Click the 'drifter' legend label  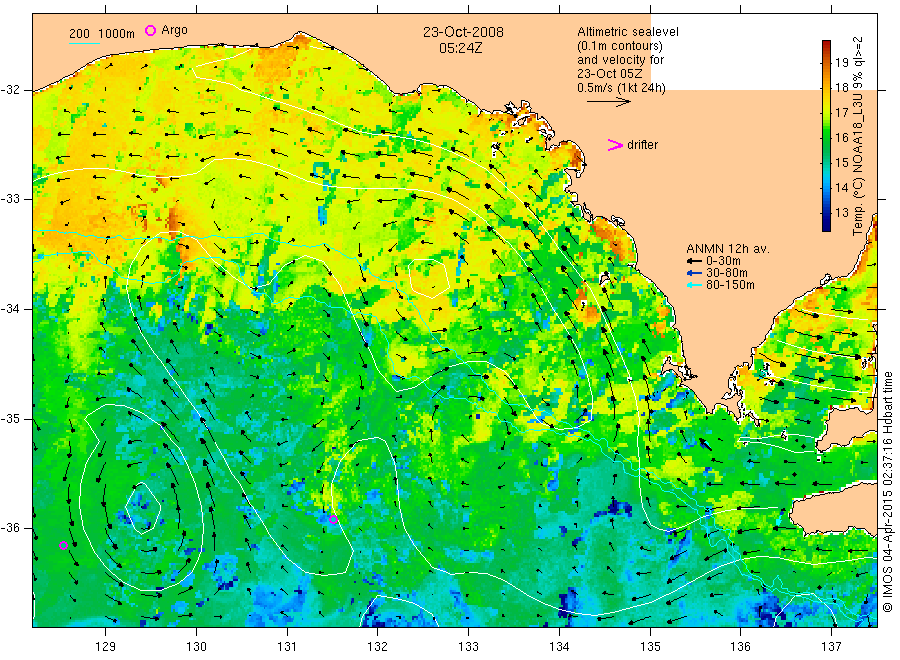tap(642, 145)
